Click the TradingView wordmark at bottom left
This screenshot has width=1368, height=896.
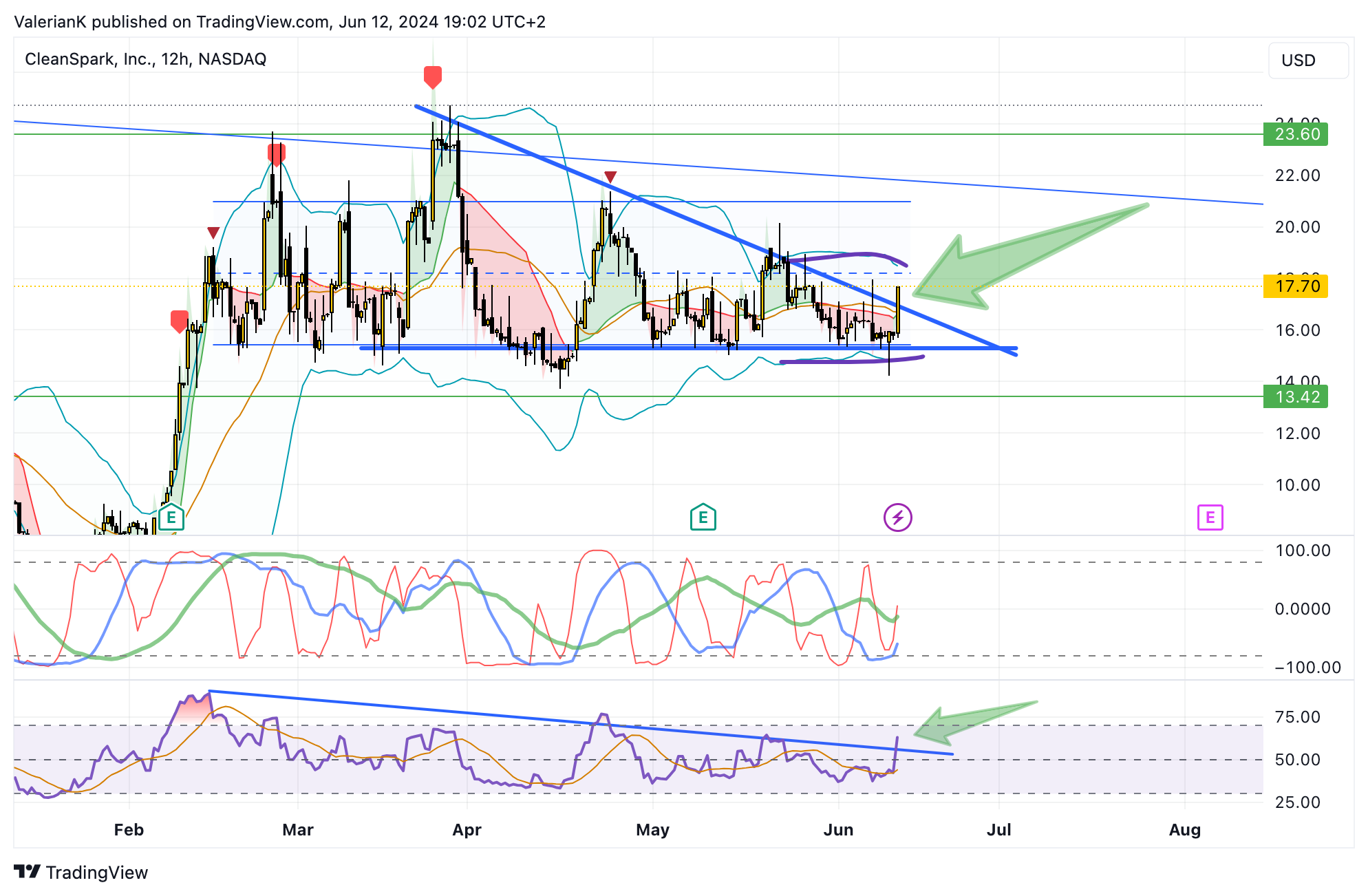(x=97, y=873)
